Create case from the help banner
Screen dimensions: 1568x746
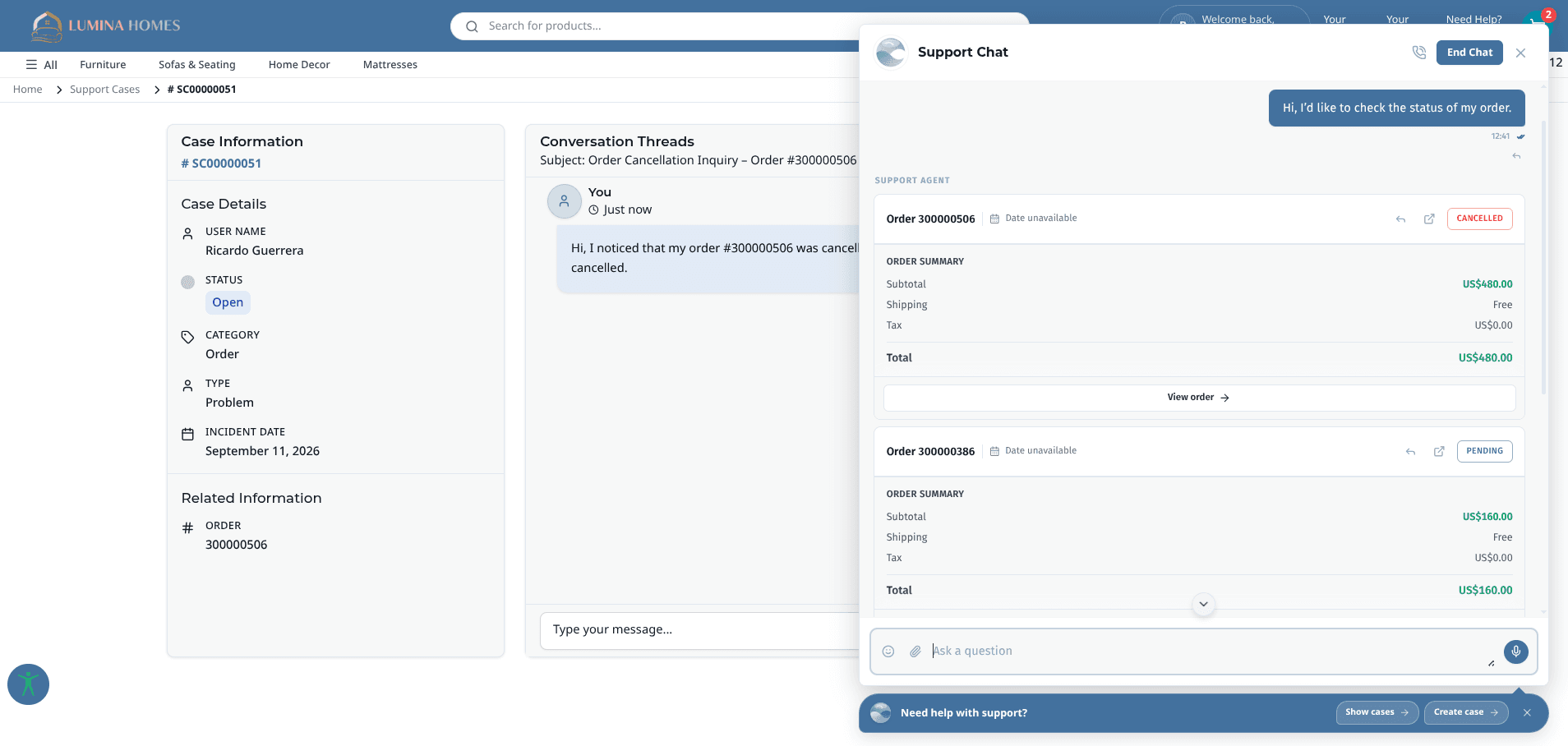point(1466,712)
